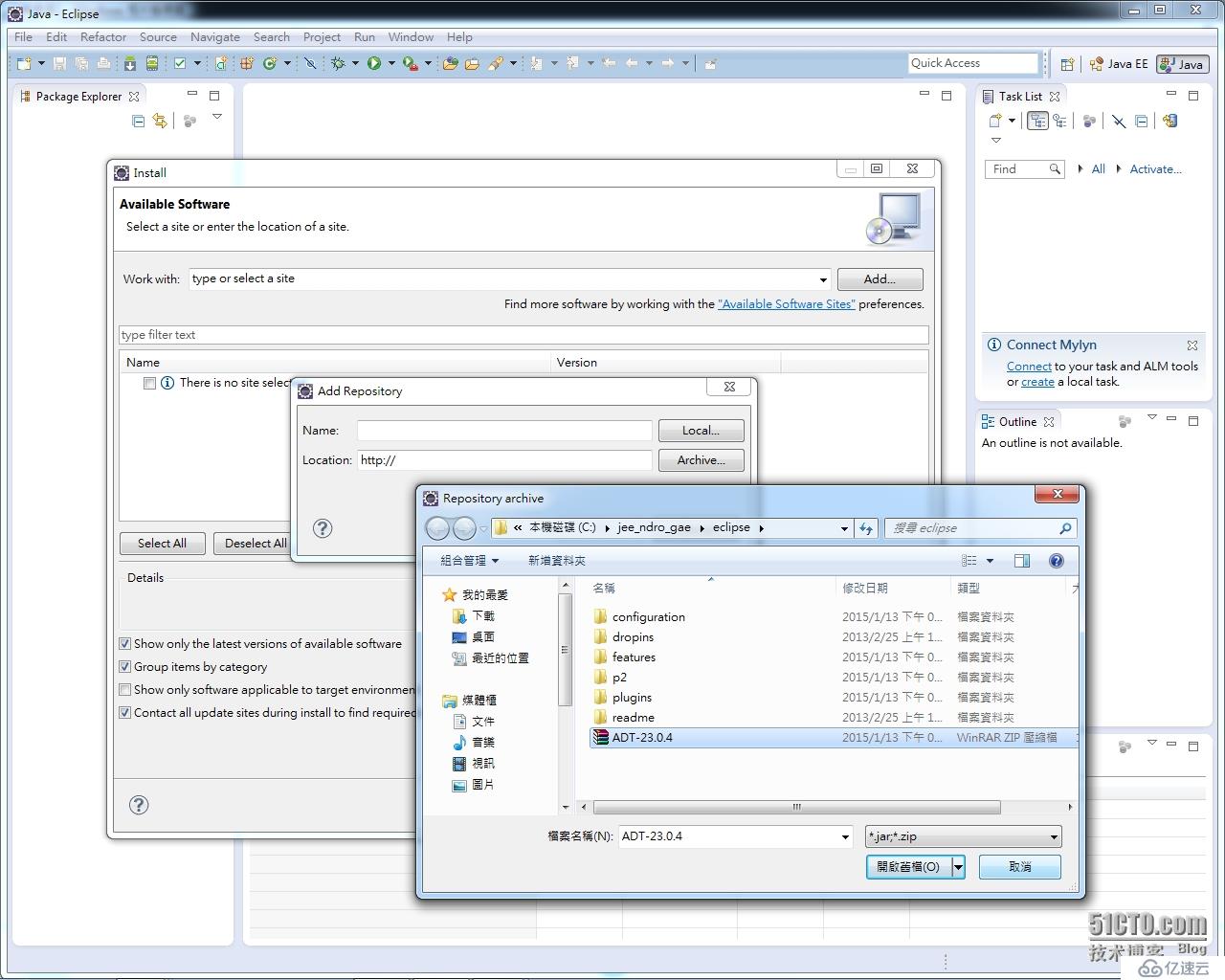Click the Open Task folder icon
Screen dimensions: 1225x980
pyautogui.click(x=472, y=63)
